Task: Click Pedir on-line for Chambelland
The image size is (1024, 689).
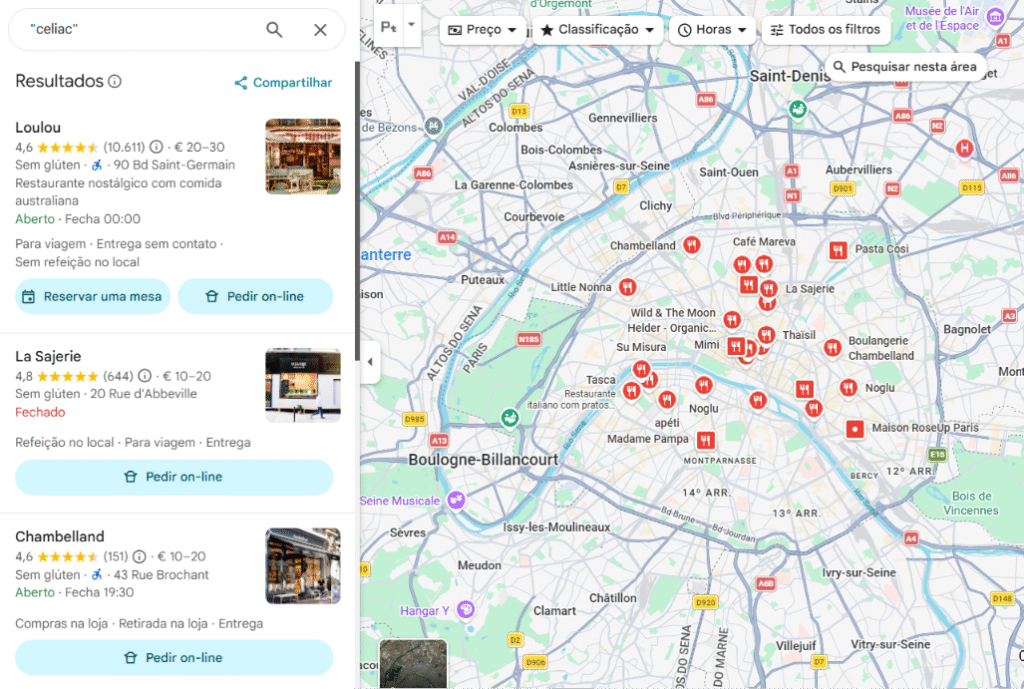Action: [174, 658]
